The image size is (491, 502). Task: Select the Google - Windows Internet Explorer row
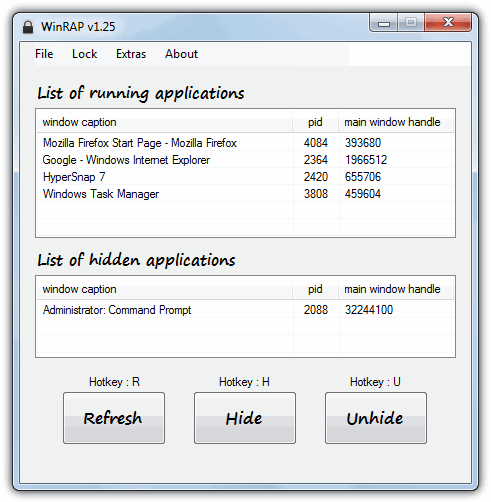click(245, 160)
